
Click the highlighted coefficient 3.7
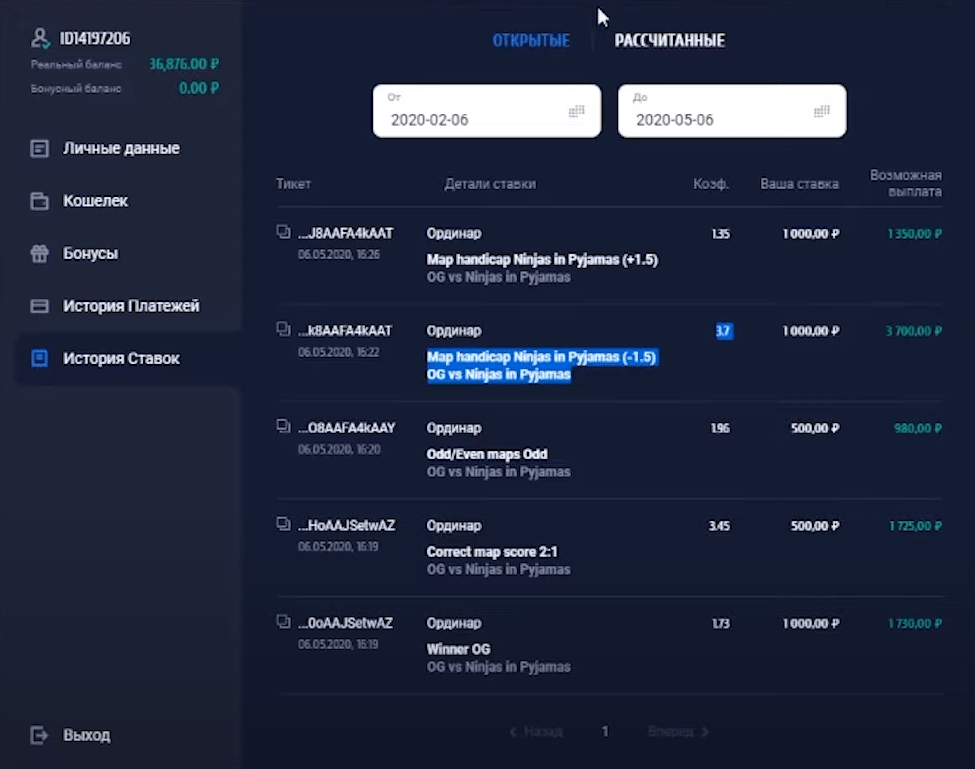coord(723,331)
